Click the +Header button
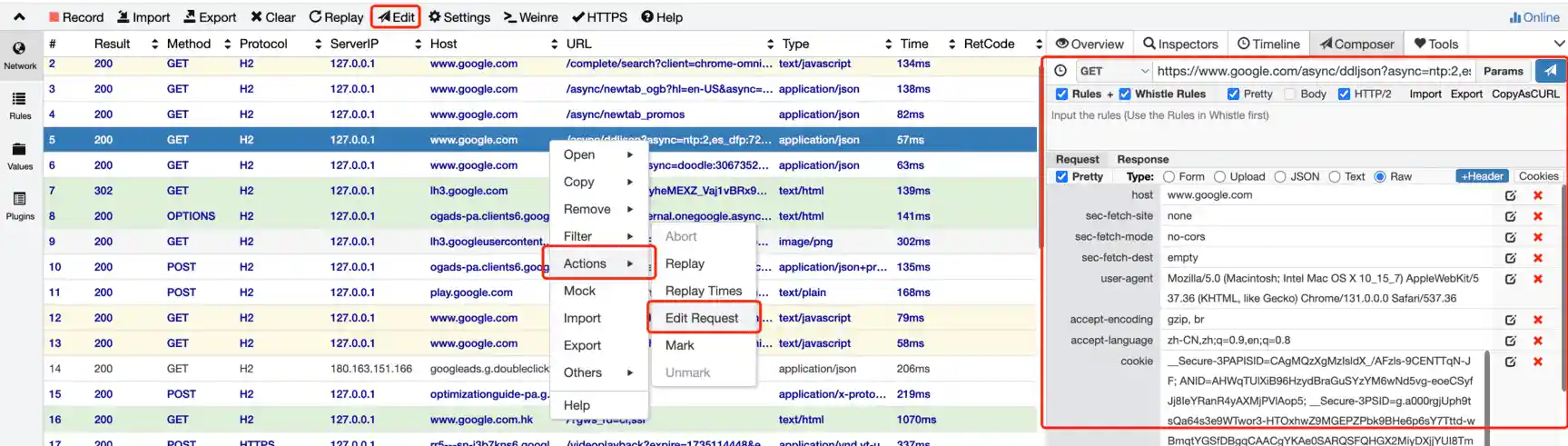Image resolution: width=1568 pixels, height=446 pixels. (x=1482, y=176)
